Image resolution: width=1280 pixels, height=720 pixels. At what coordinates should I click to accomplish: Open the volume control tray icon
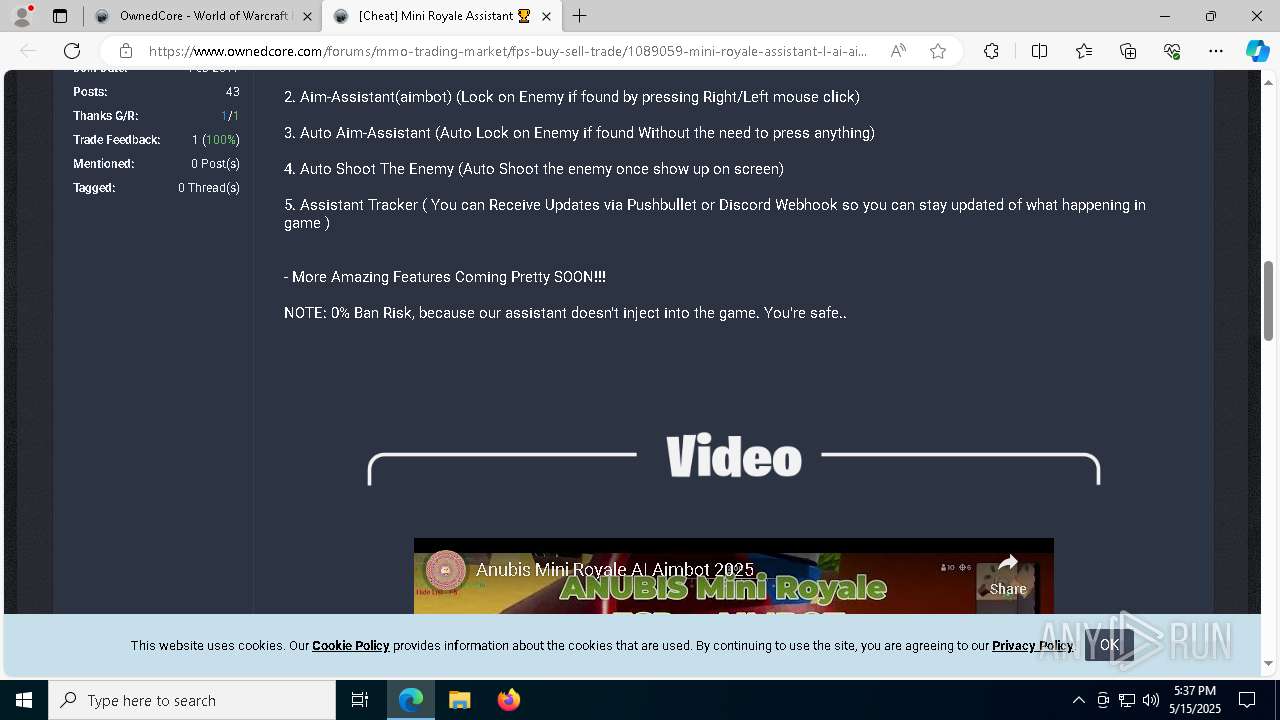1150,700
